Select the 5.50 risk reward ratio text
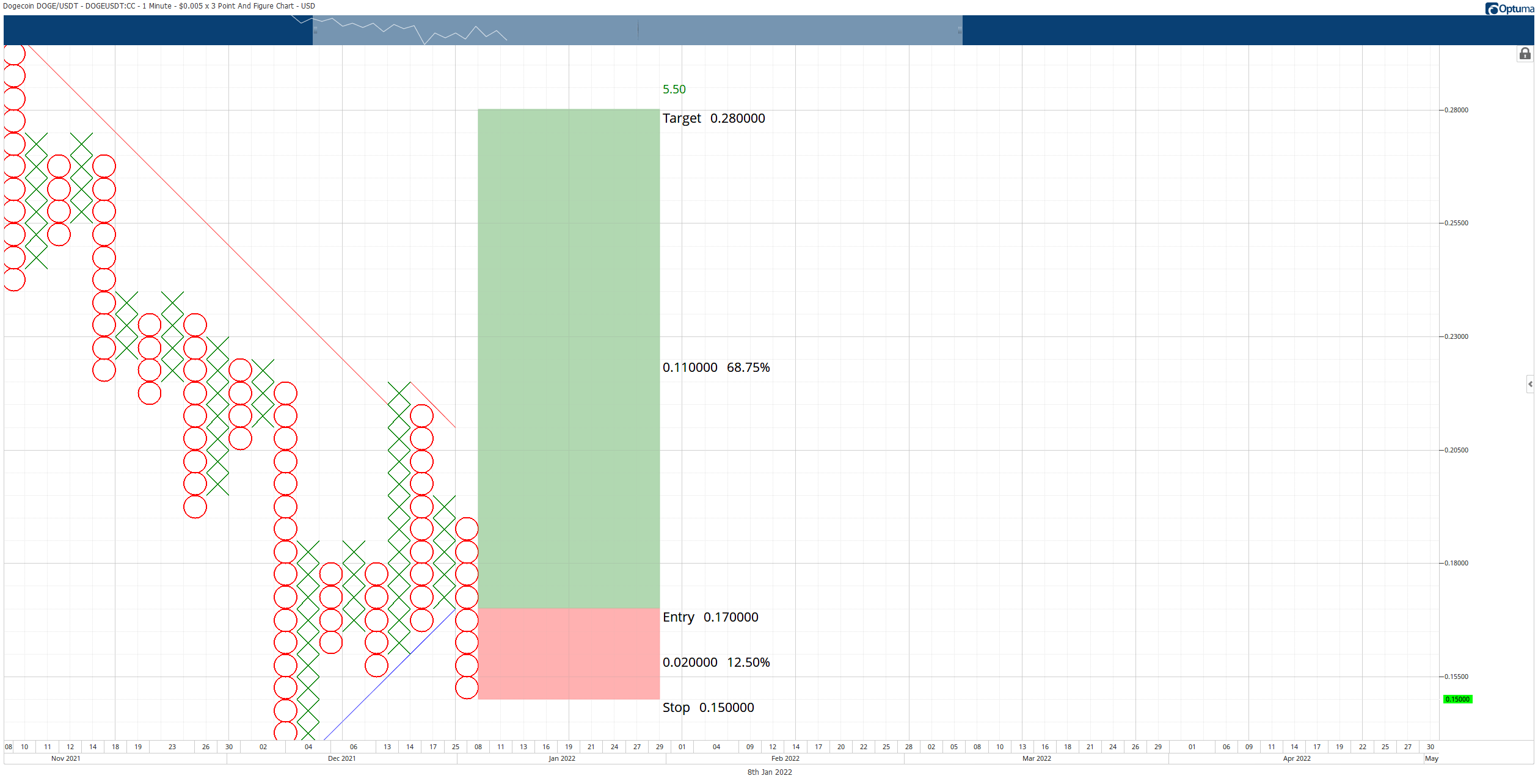 [x=674, y=89]
